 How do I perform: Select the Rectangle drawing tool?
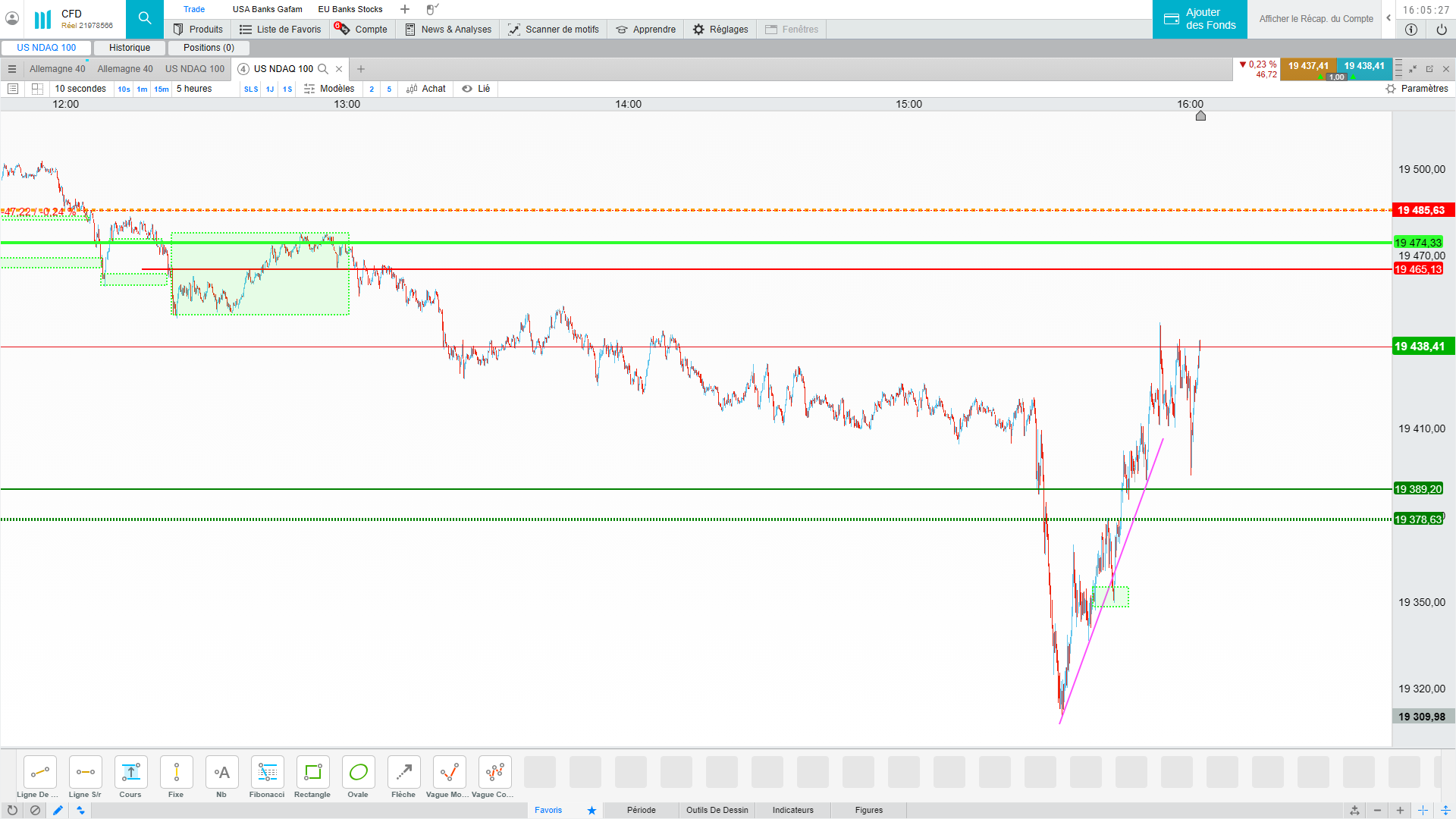[x=312, y=773]
